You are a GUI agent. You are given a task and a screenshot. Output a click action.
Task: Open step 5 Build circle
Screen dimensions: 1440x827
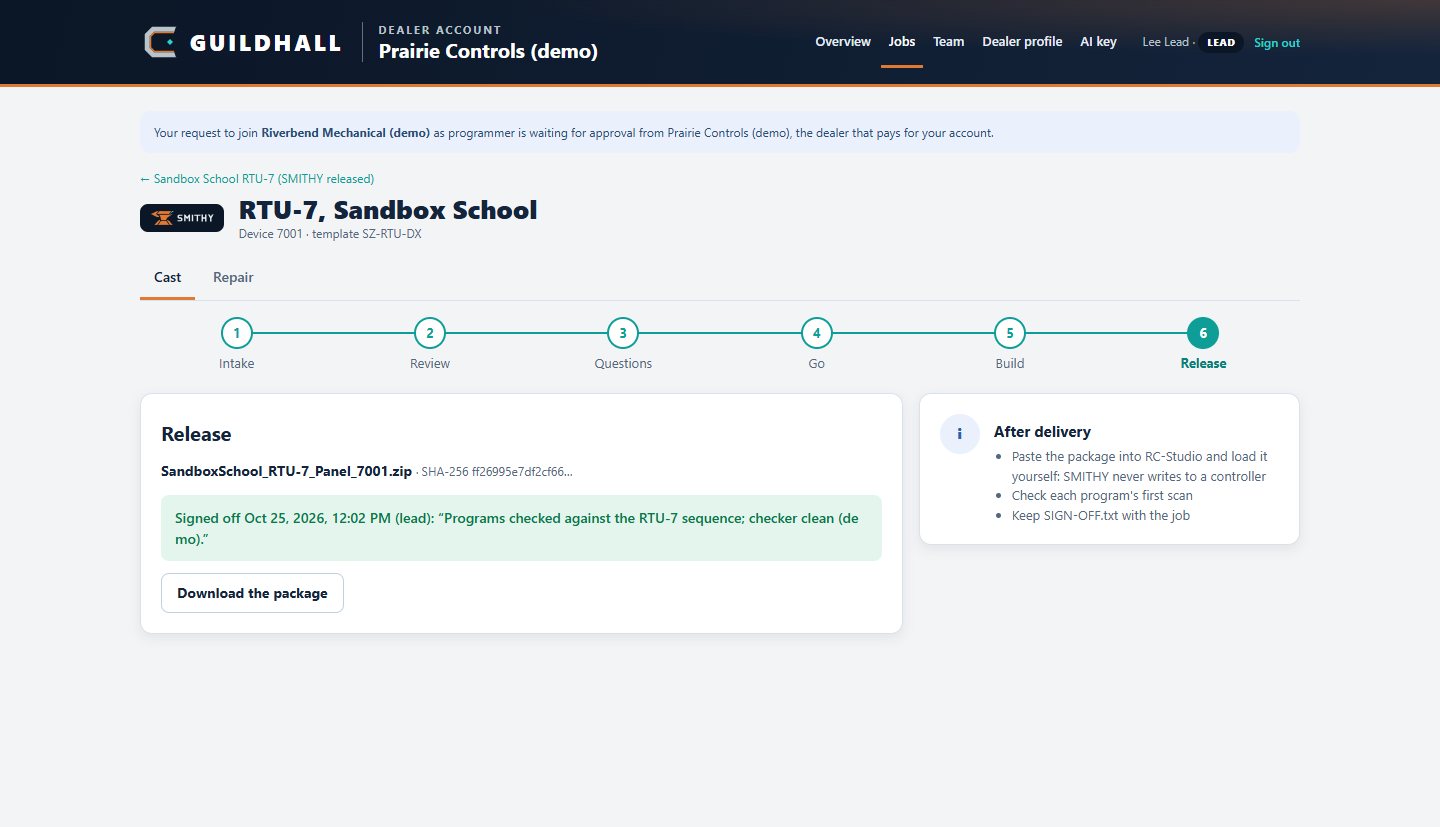coord(1010,334)
